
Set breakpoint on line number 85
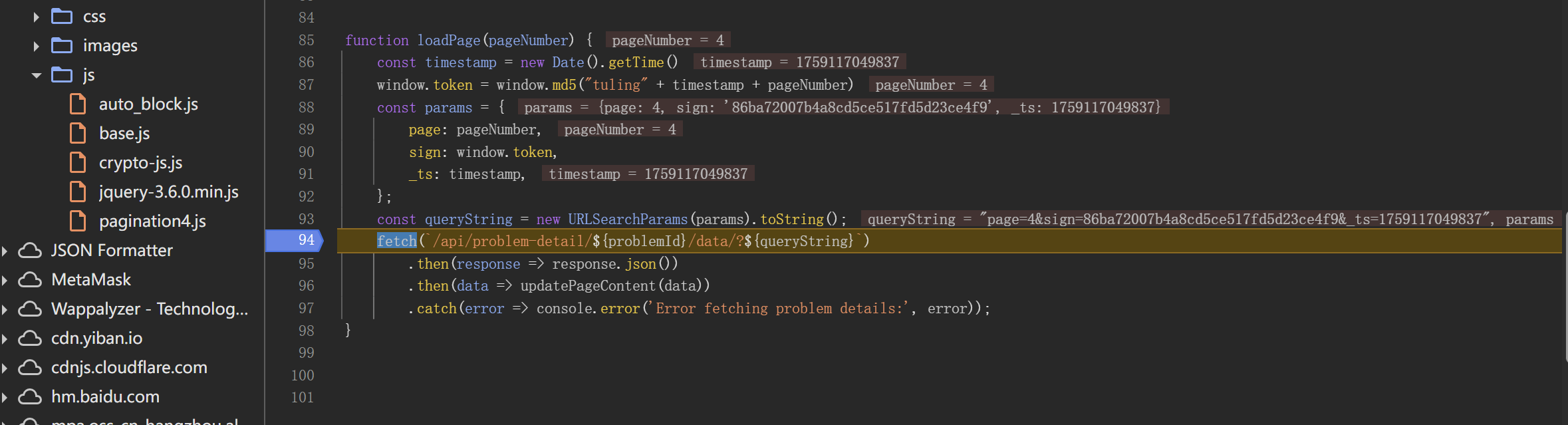306,41
